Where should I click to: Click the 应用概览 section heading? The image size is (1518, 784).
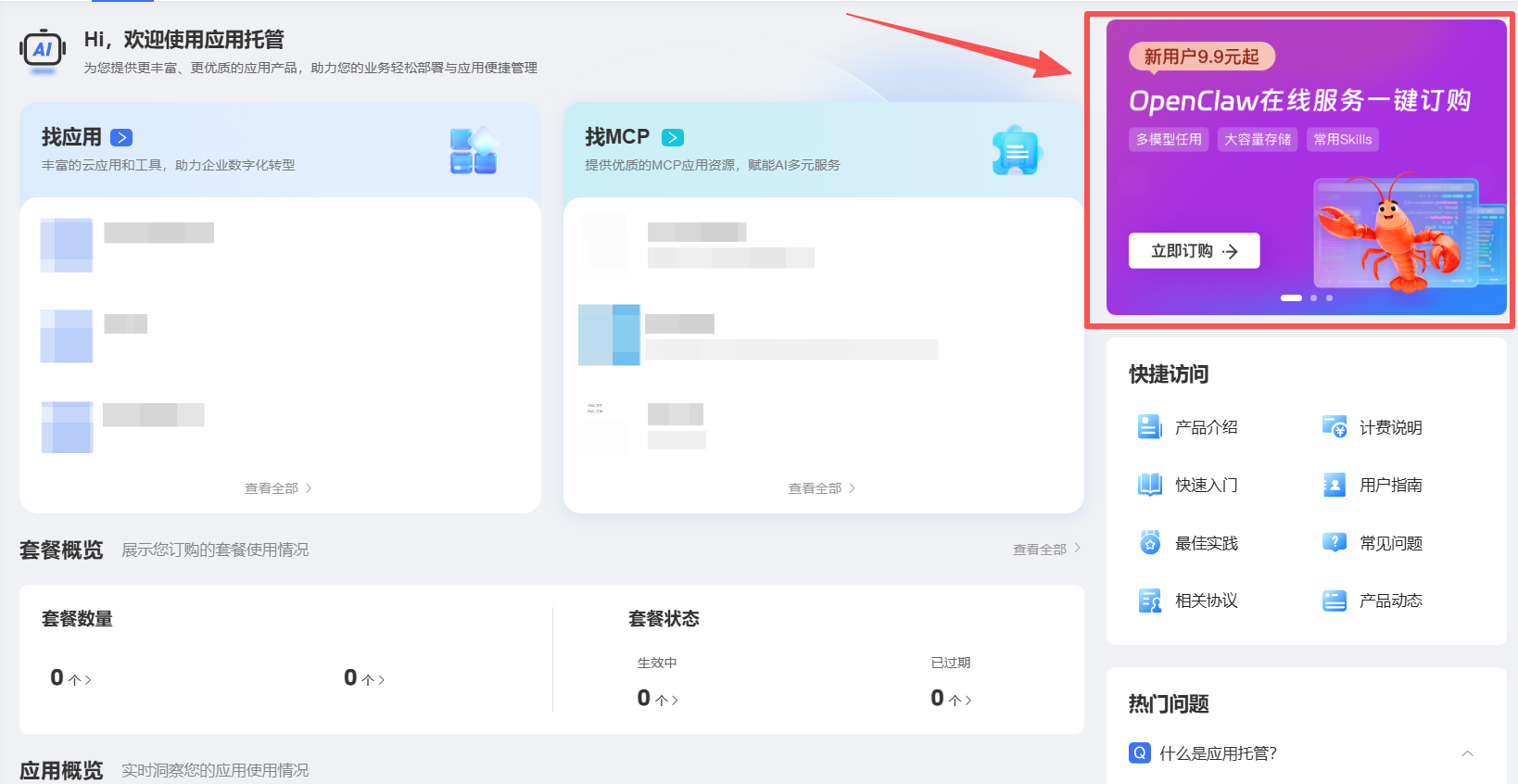tap(61, 770)
